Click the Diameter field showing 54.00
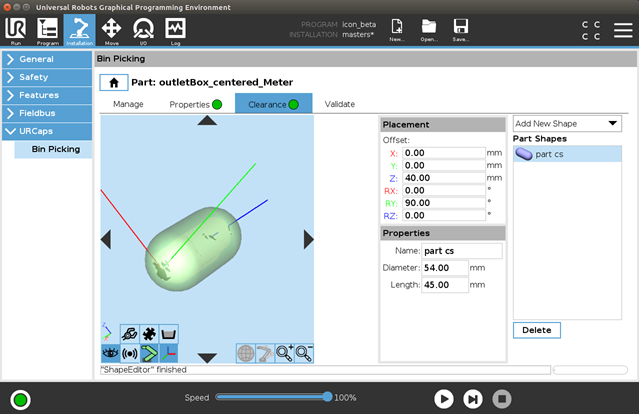Viewport: 639px width, 414px height. click(445, 268)
